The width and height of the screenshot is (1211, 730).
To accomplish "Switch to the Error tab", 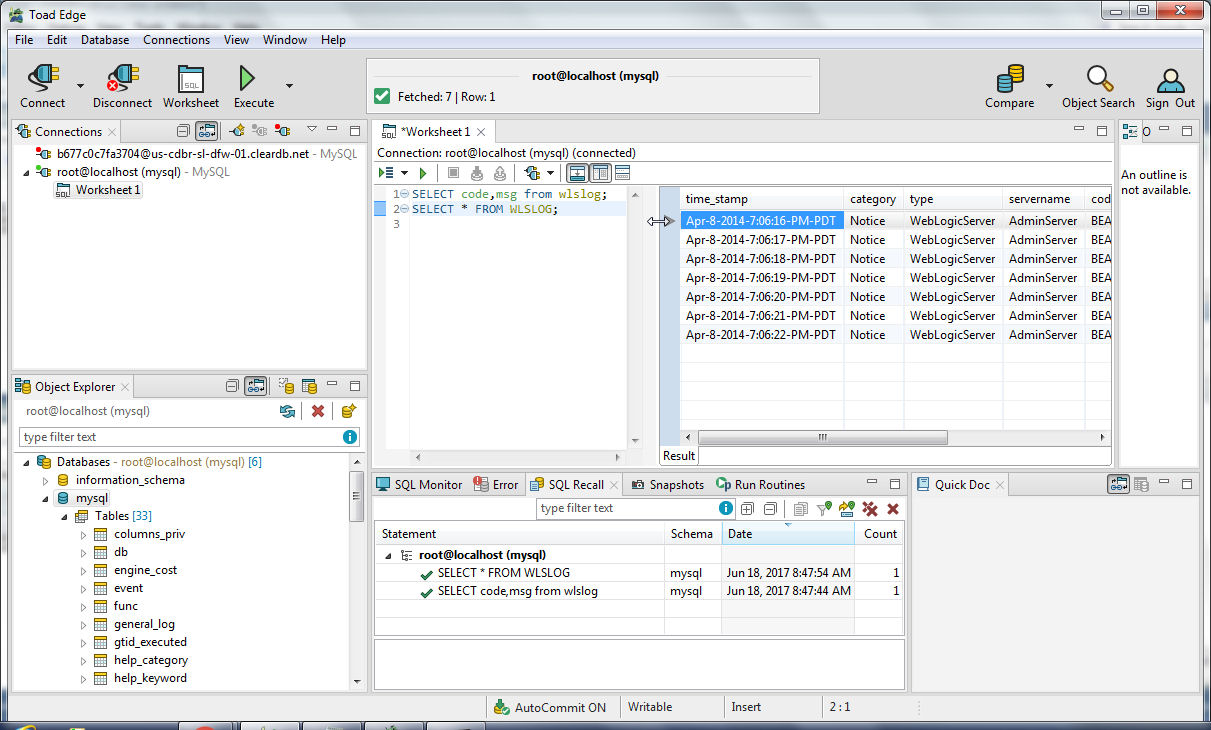I will [496, 484].
